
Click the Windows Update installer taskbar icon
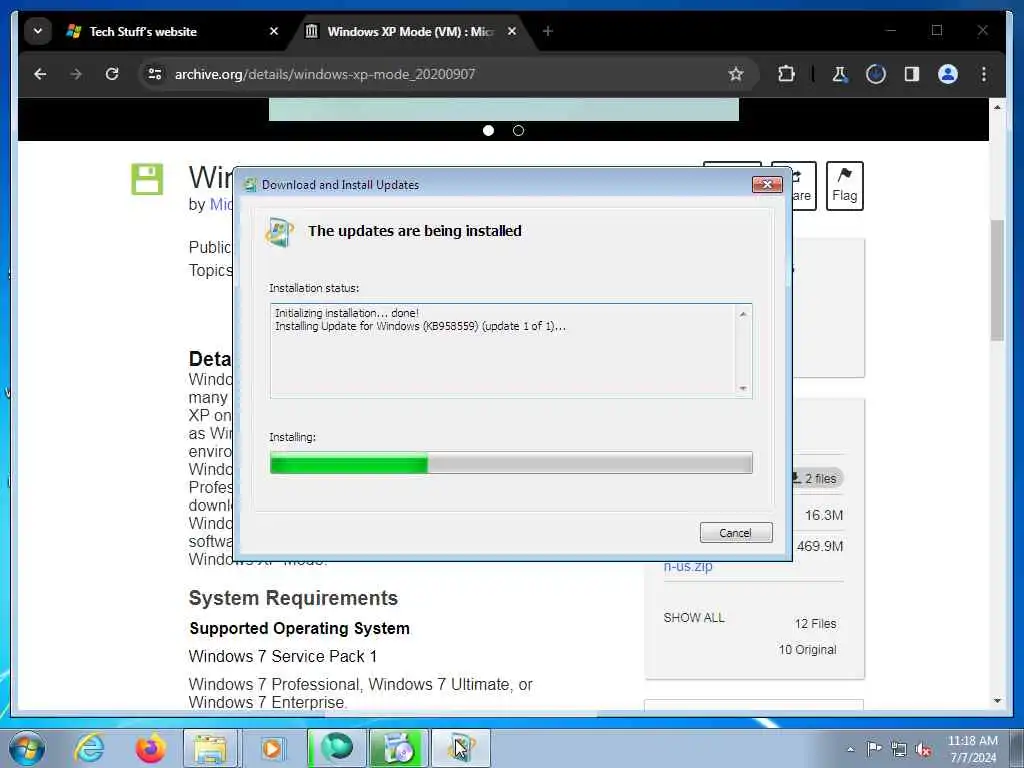point(460,748)
